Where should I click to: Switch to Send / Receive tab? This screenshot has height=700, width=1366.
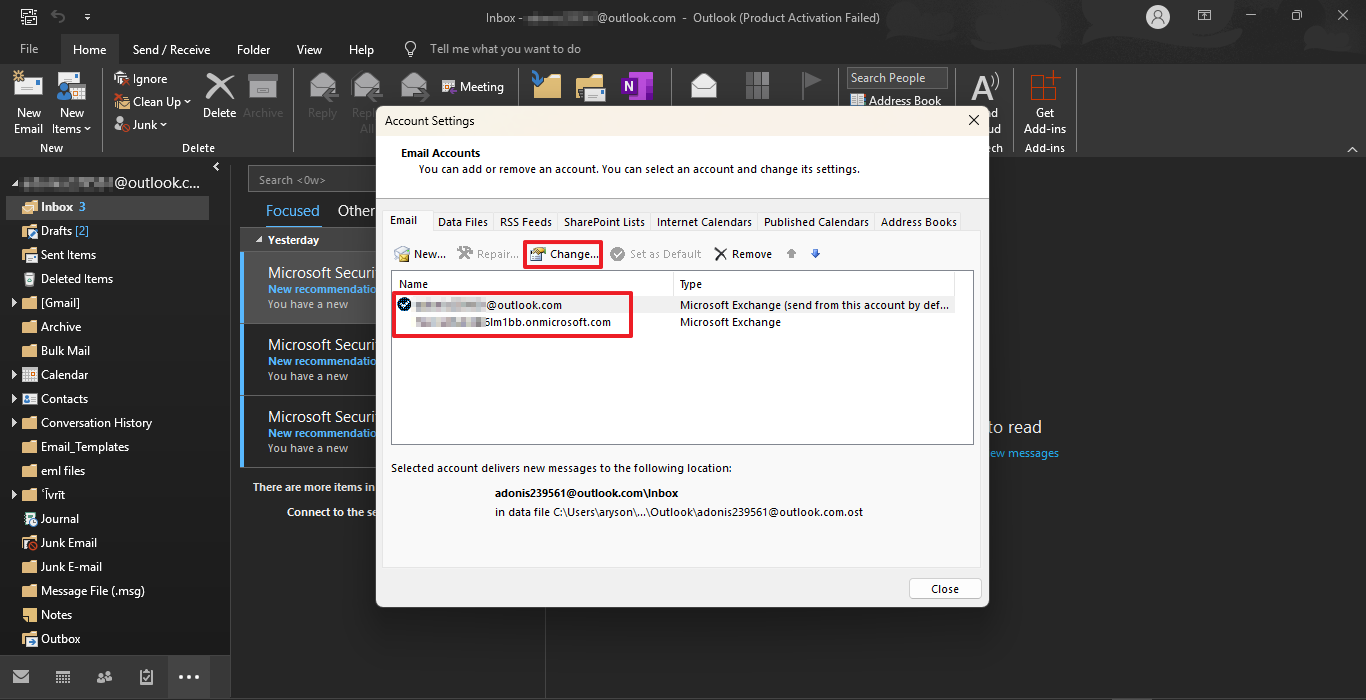(x=171, y=49)
